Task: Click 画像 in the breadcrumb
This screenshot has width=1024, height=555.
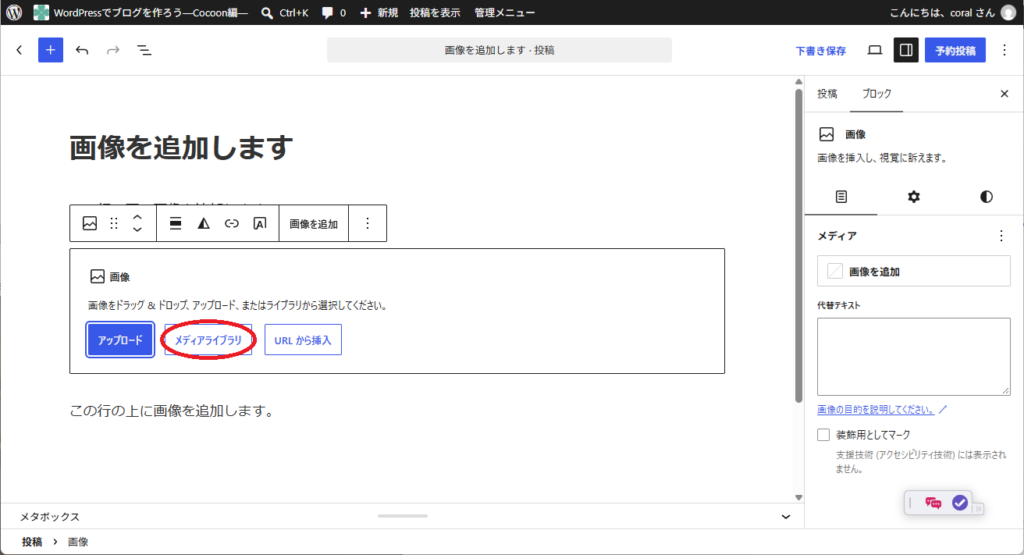Action: (x=78, y=541)
